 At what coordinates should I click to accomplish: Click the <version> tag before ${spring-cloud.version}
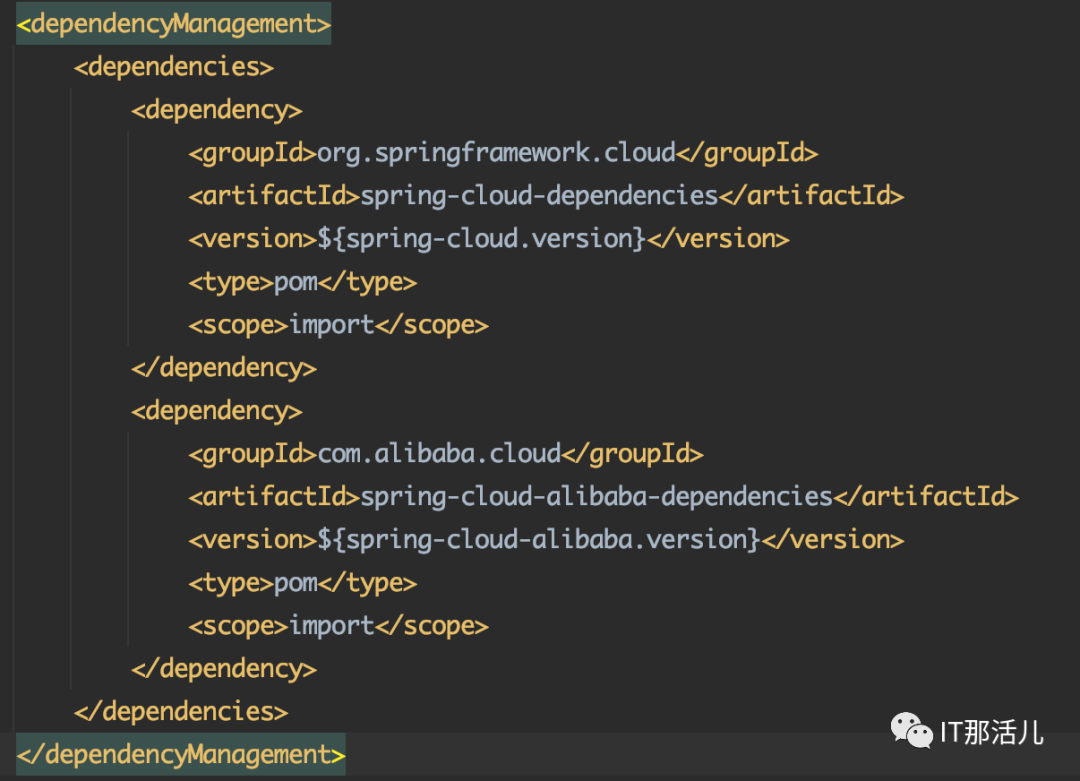pyautogui.click(x=253, y=239)
